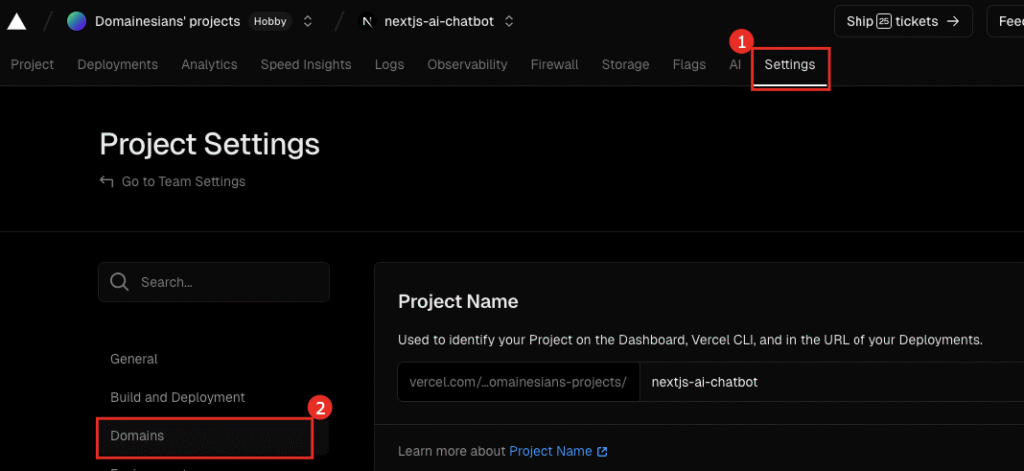Focus the settings Search field
Viewport: 1024px width, 471px height.
[214, 282]
